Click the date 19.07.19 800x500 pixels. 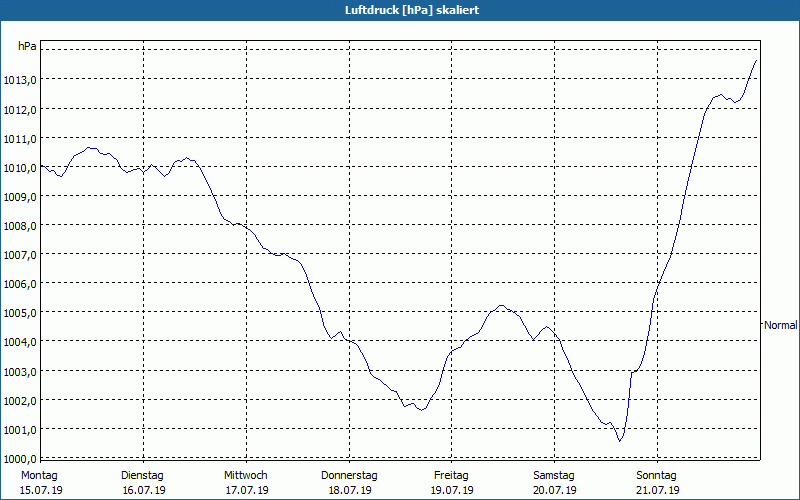click(x=452, y=490)
